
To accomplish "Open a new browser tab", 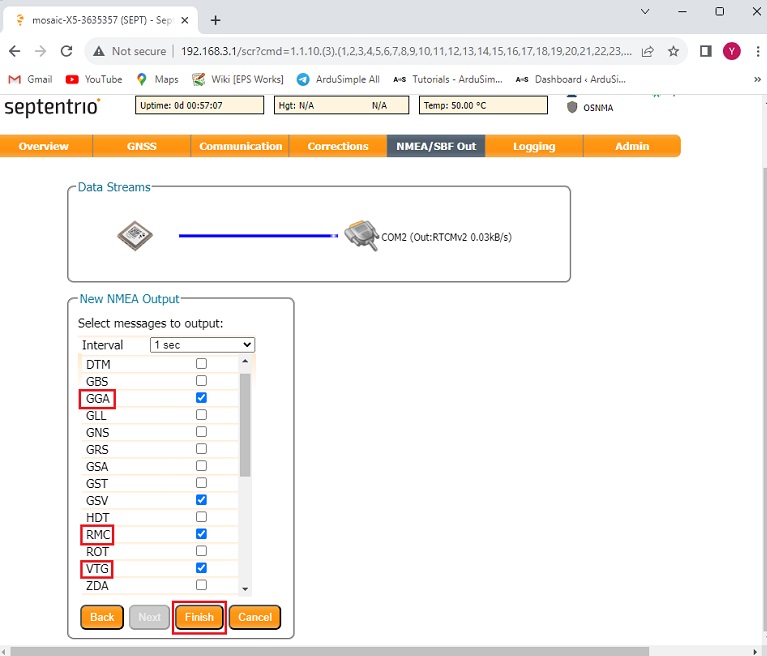I will pyautogui.click(x=215, y=20).
